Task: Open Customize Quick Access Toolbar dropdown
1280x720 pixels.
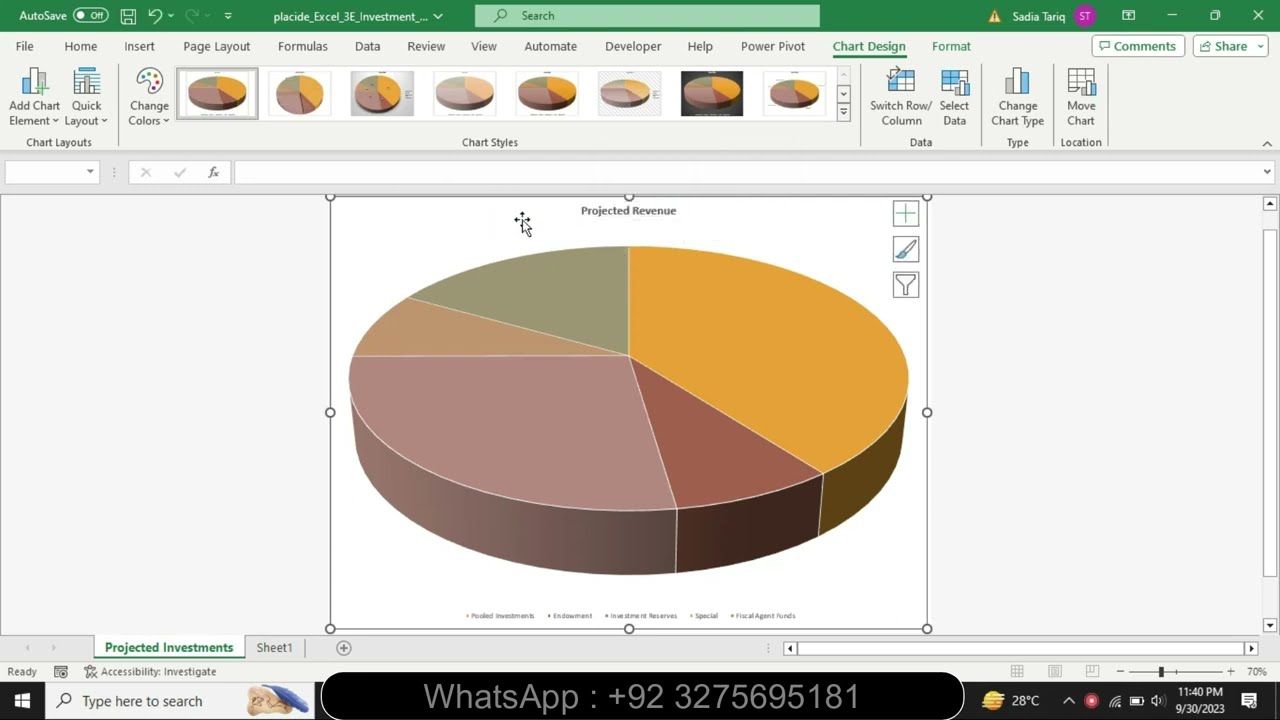Action: (x=228, y=16)
